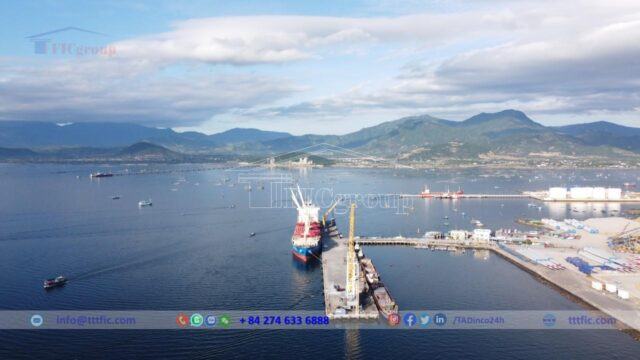Click the green WhatsApp icon
Viewport: 640px width, 360px height.
tap(197, 320)
